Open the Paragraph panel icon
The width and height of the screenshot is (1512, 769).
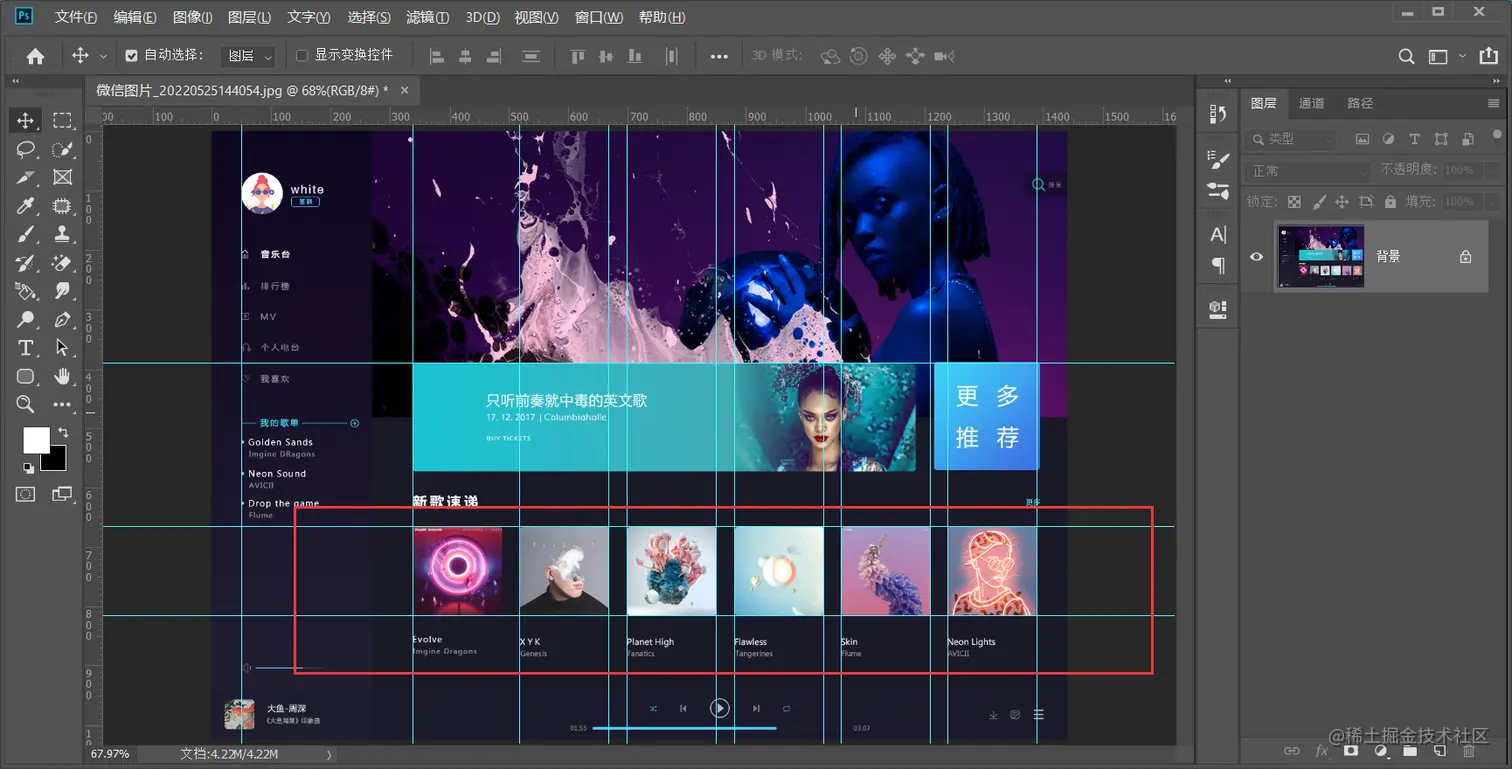[1218, 265]
